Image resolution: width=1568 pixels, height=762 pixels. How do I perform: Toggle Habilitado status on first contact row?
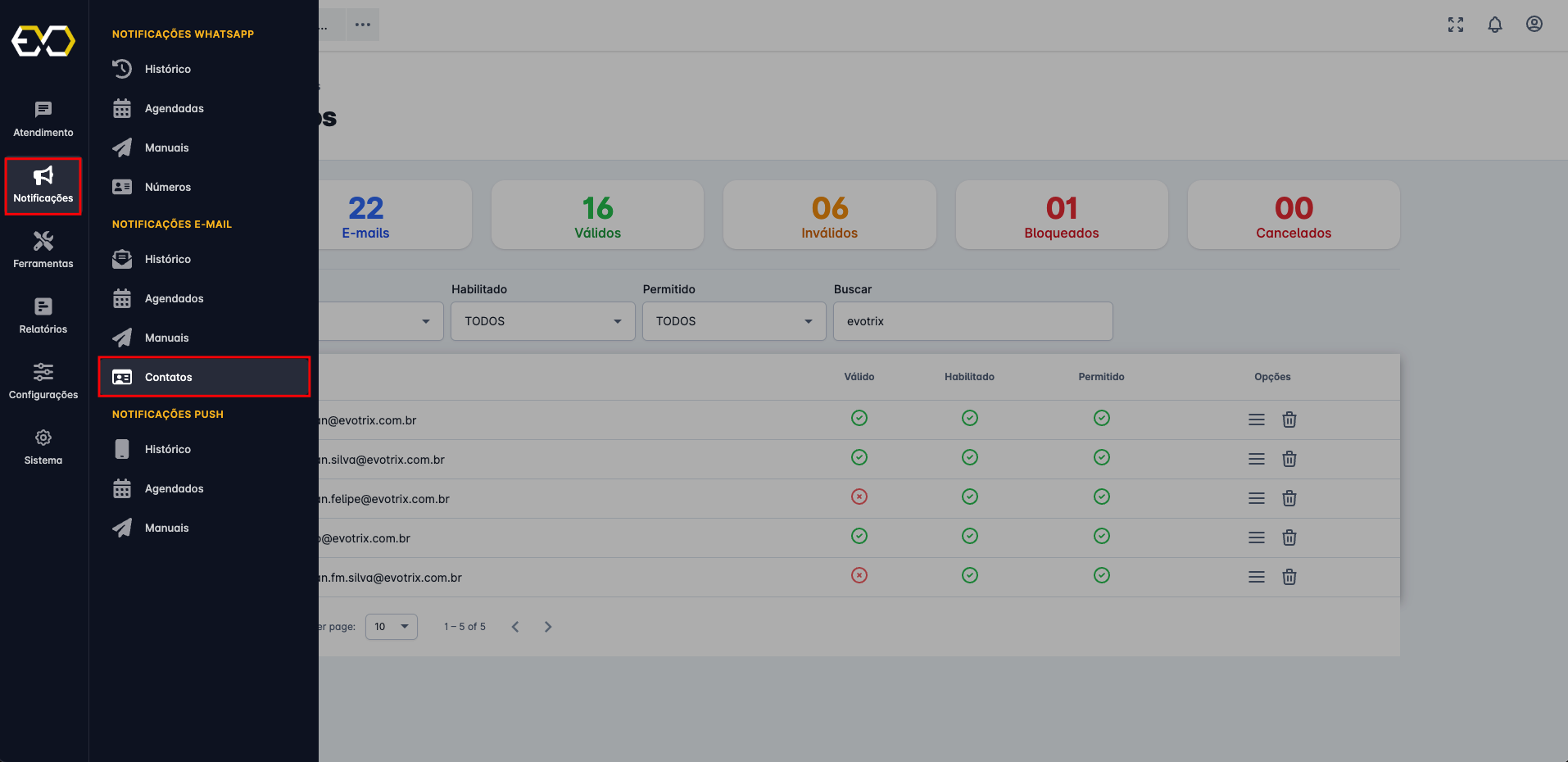[x=969, y=418]
